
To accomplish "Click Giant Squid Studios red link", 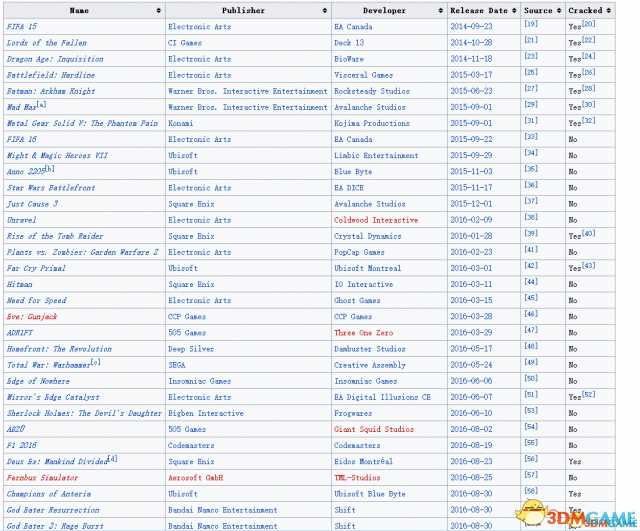I will [x=374, y=428].
